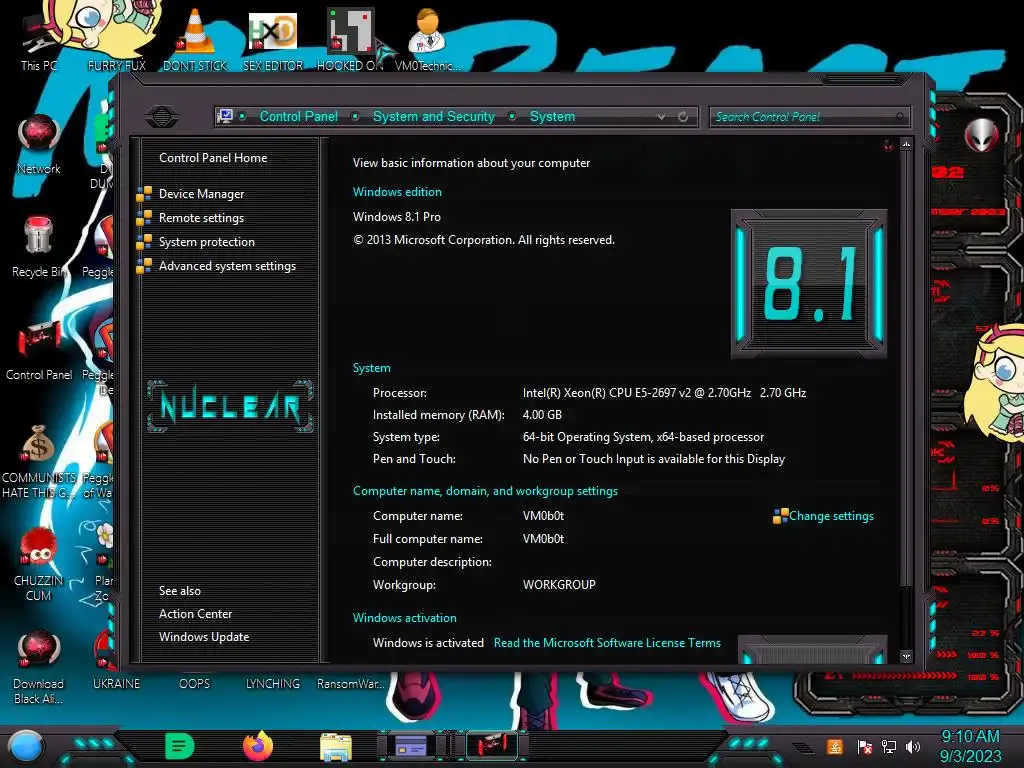Open the FURRY FUX desktop shortcut
Image resolution: width=1024 pixels, height=768 pixels.
[116, 39]
